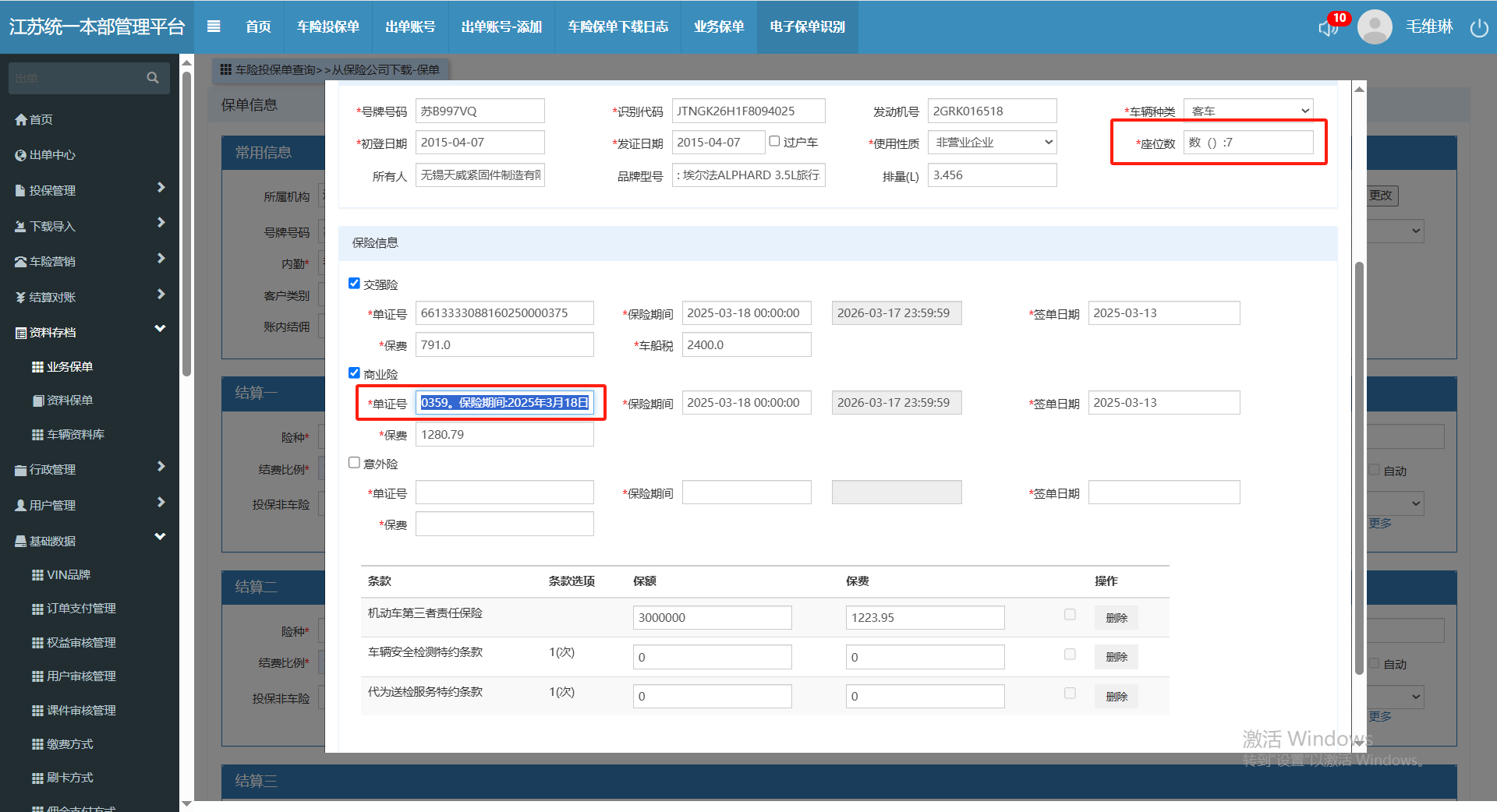Image resolution: width=1497 pixels, height=812 pixels.
Task: Tick the 过户车 checkbox
Action: pyautogui.click(x=774, y=141)
